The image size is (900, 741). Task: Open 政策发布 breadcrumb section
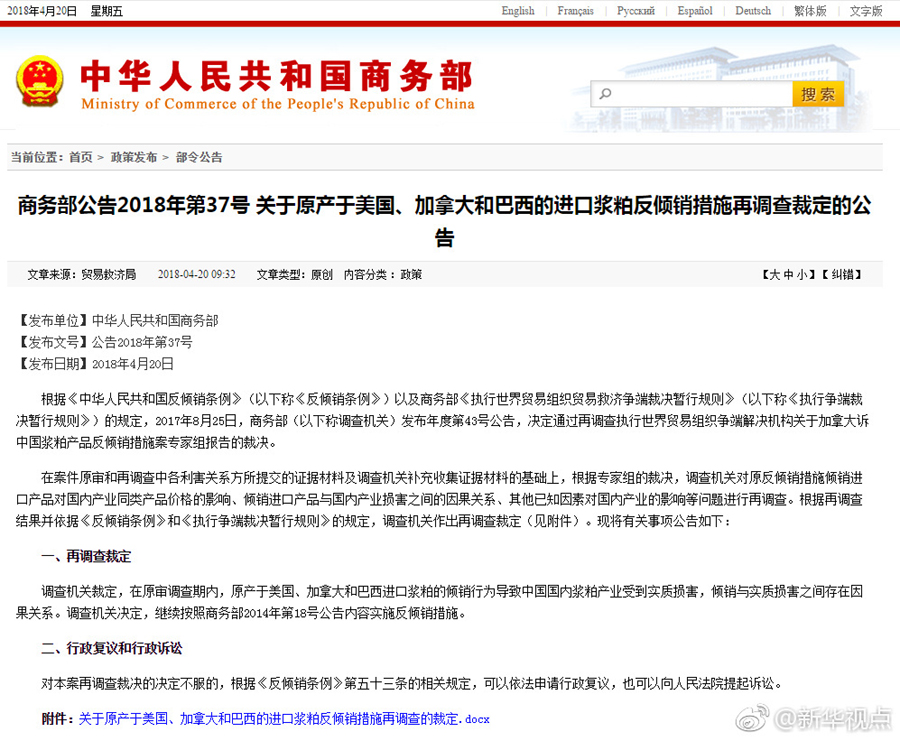point(134,157)
